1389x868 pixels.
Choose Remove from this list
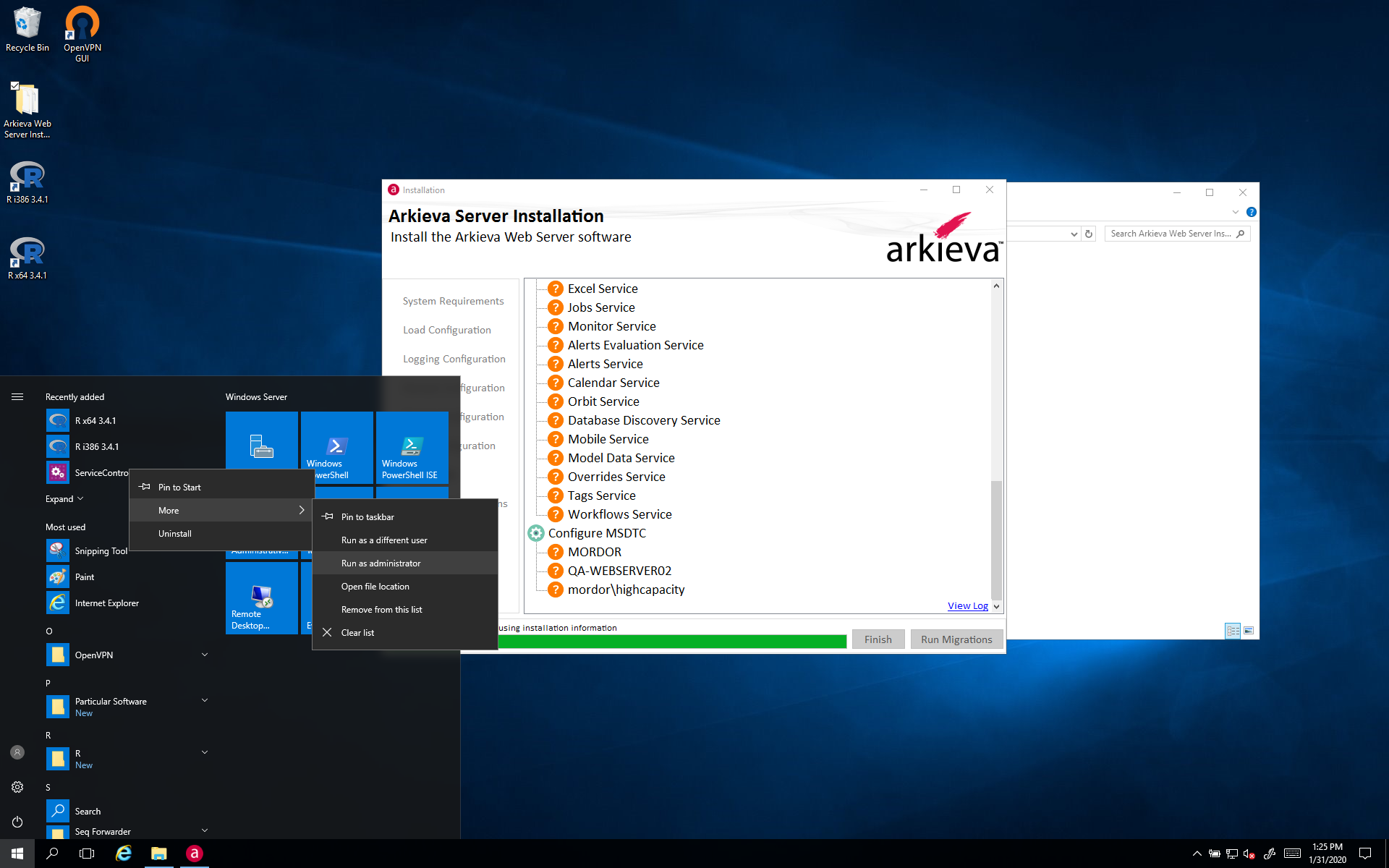tap(405, 609)
